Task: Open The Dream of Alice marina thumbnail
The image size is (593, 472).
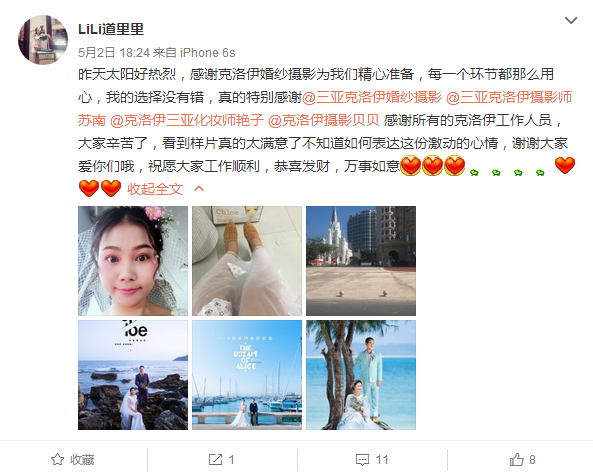Action: 247,375
